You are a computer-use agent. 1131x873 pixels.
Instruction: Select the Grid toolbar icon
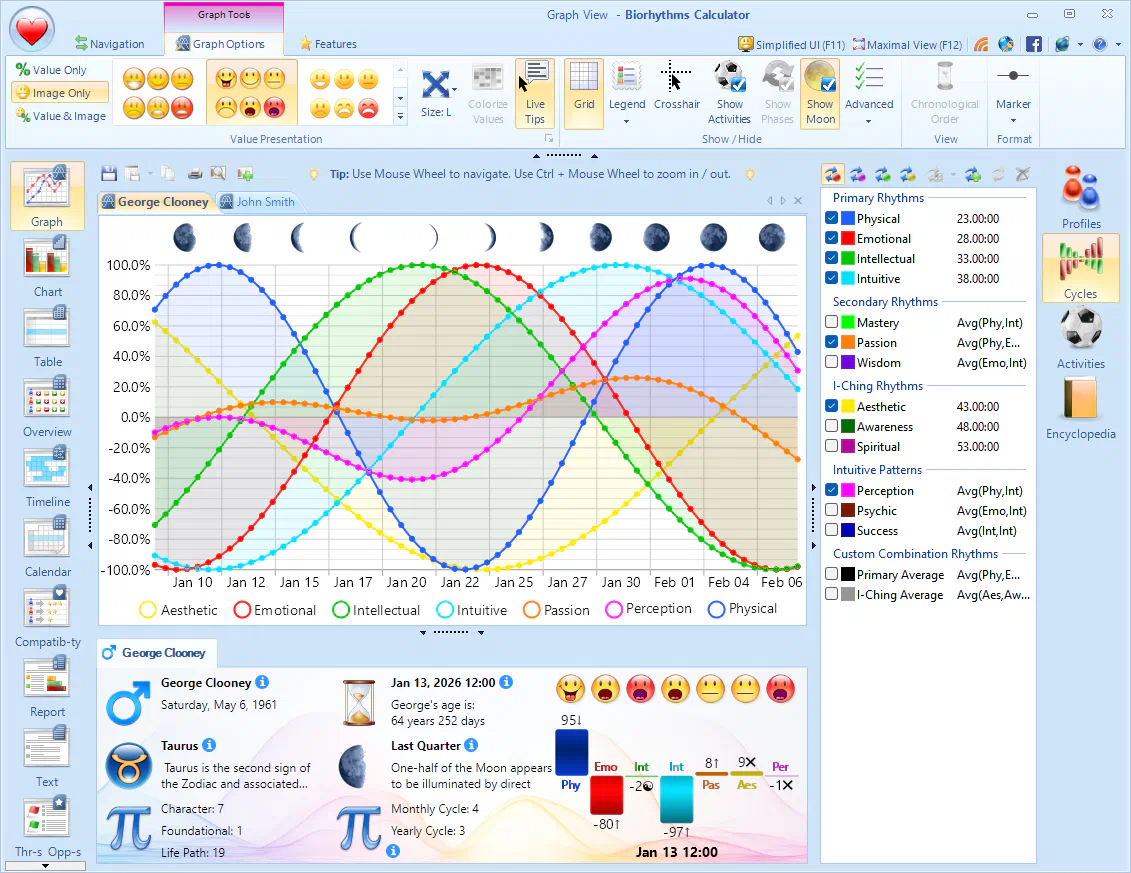[583, 90]
